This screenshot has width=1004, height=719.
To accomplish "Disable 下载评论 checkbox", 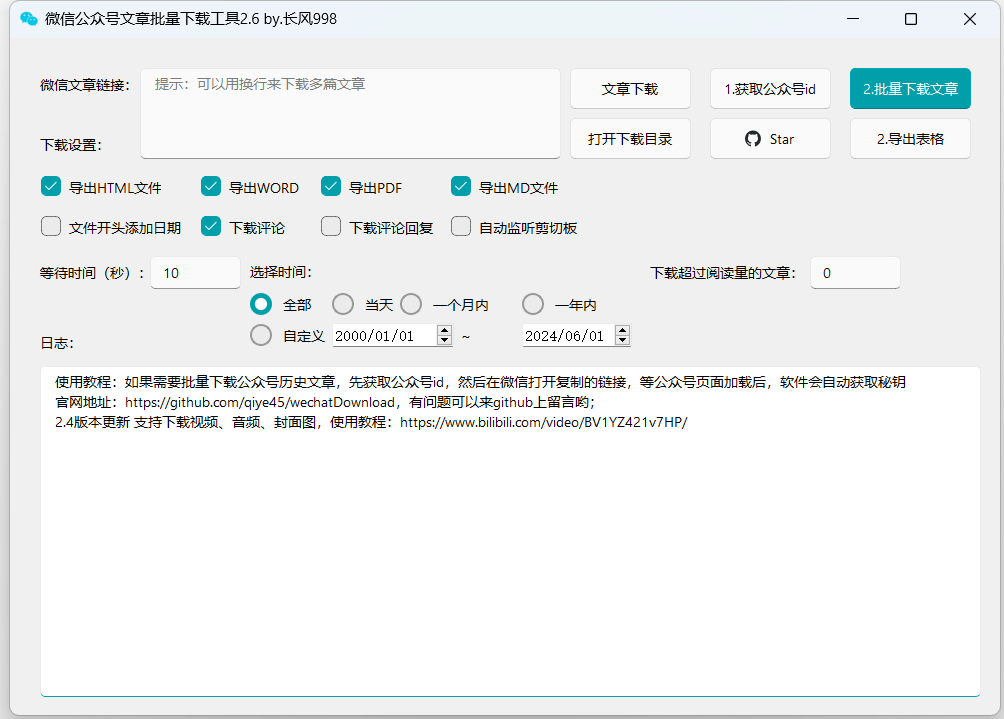I will (211, 227).
